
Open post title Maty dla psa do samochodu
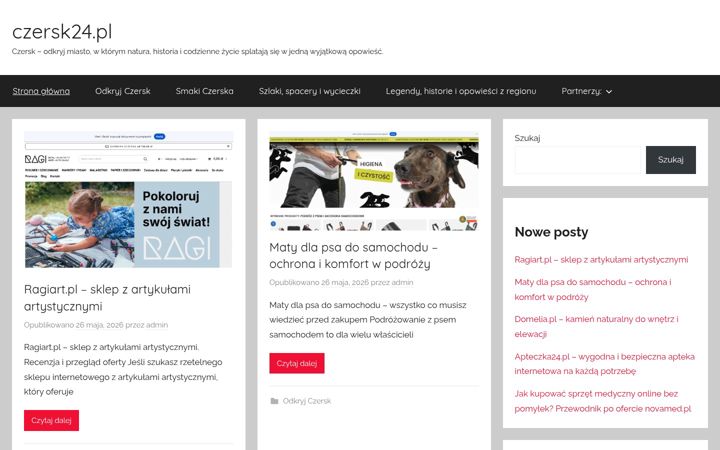(x=354, y=255)
